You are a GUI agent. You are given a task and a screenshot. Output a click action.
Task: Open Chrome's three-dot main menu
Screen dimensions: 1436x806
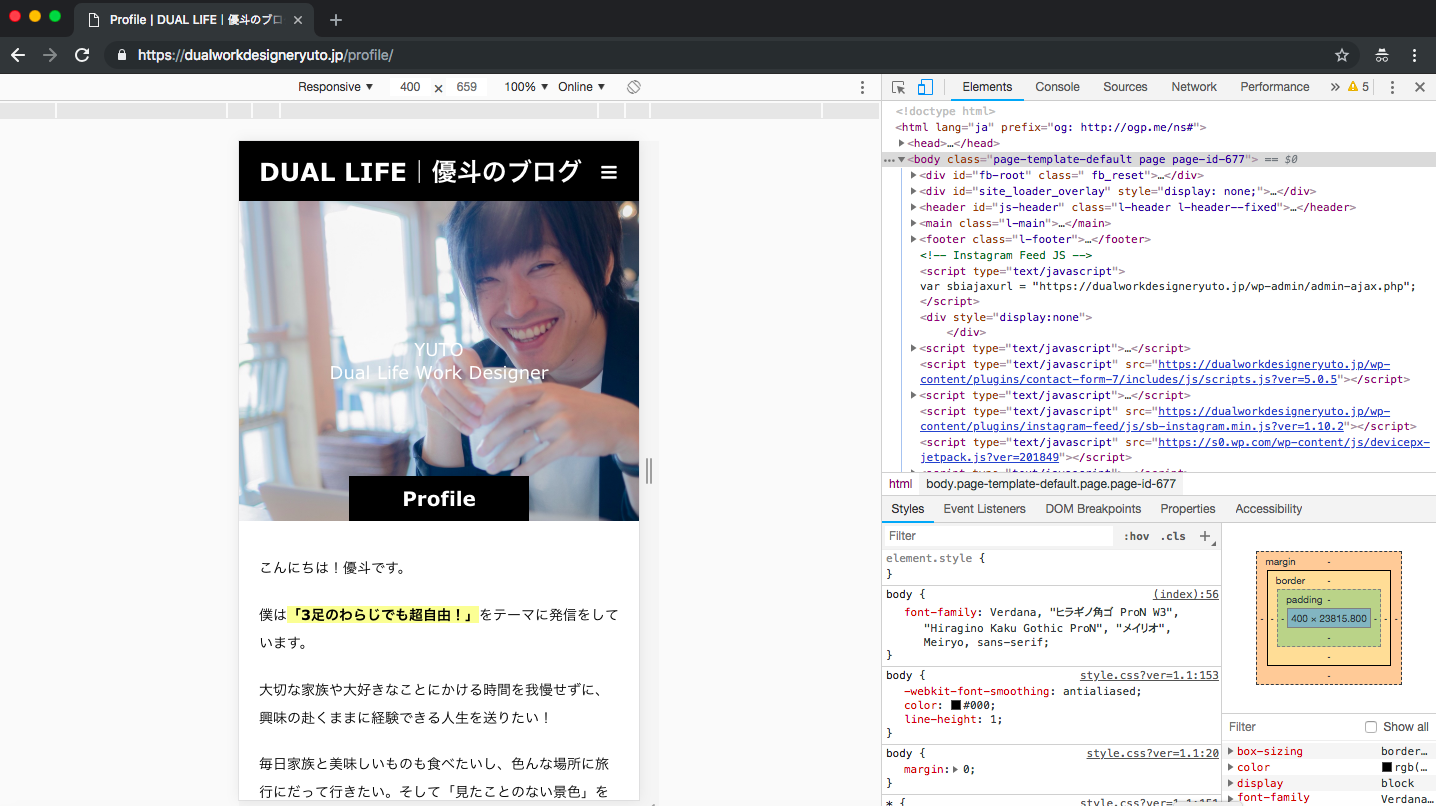[x=1414, y=55]
